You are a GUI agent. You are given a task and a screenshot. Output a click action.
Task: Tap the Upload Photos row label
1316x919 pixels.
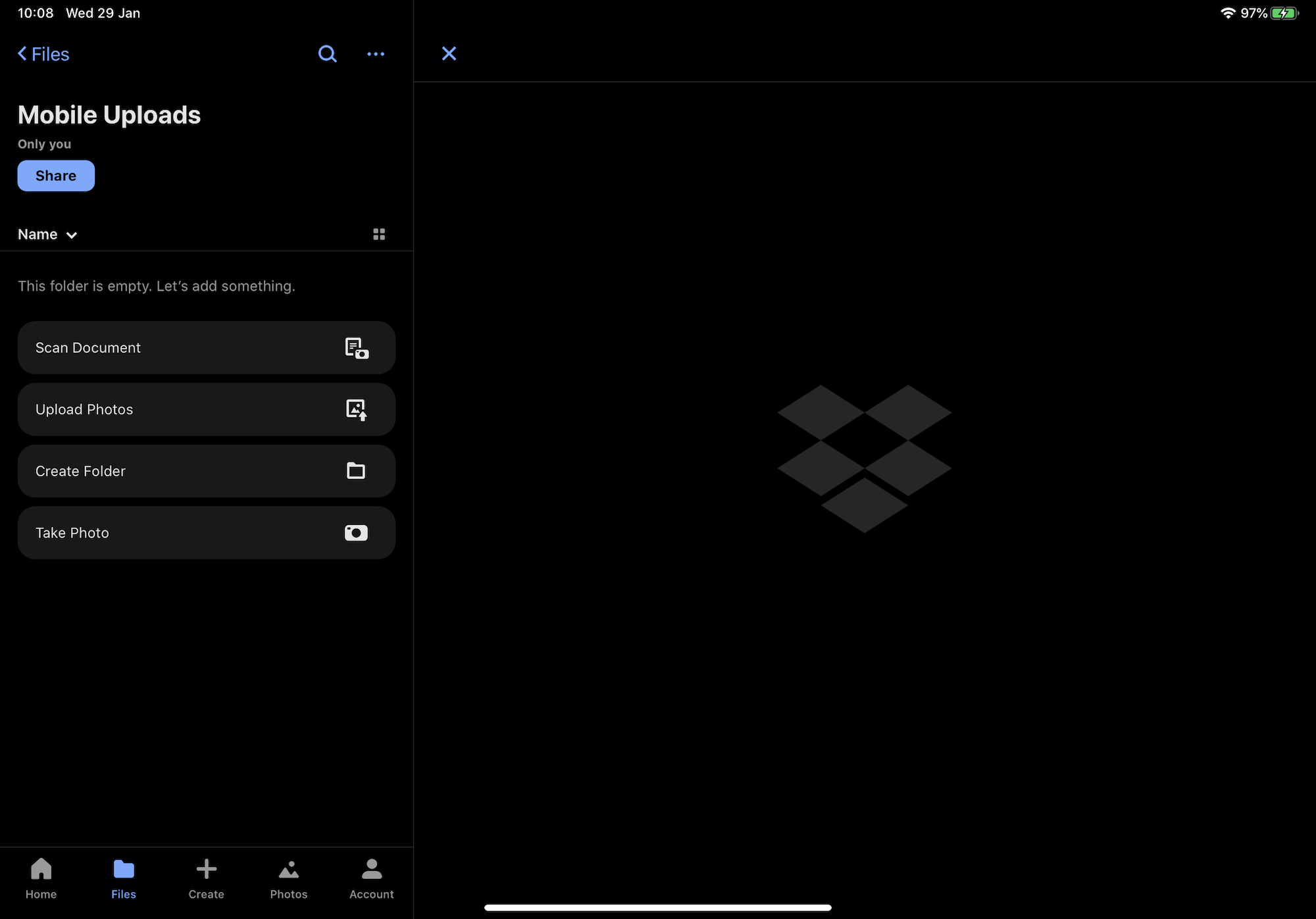tap(84, 409)
